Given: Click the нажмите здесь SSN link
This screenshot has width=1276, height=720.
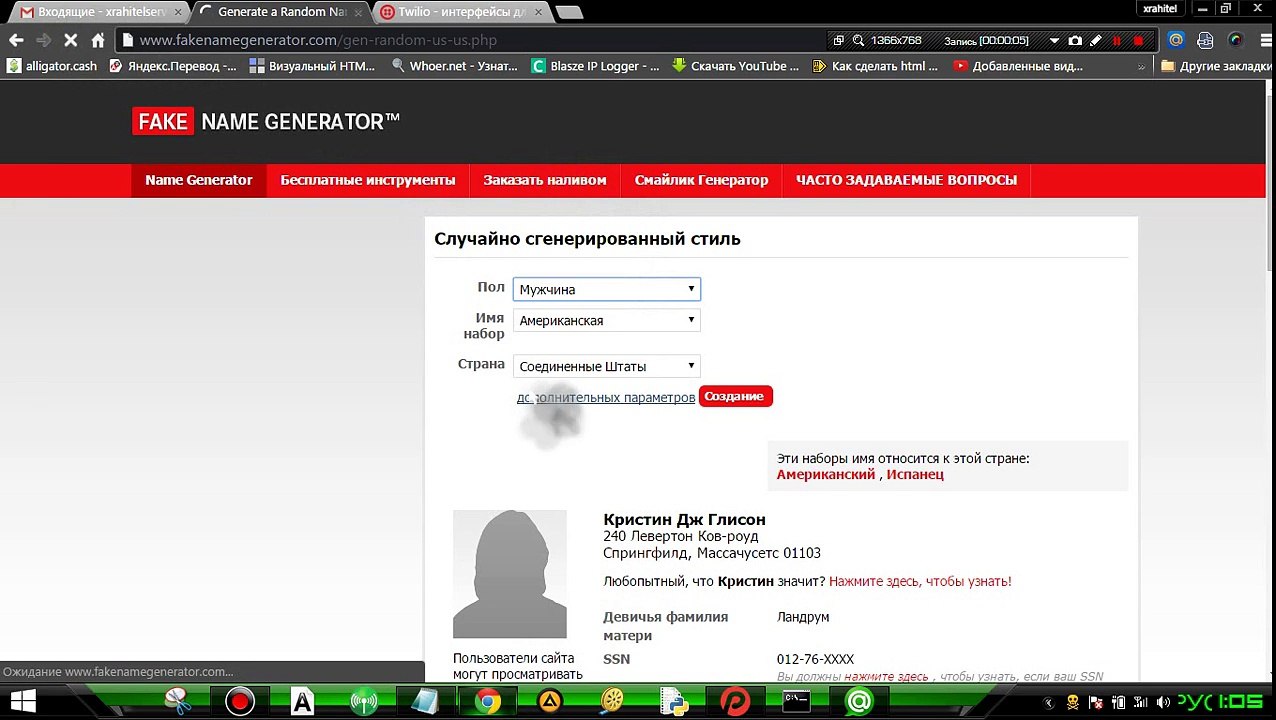Looking at the screenshot, I should [886, 677].
